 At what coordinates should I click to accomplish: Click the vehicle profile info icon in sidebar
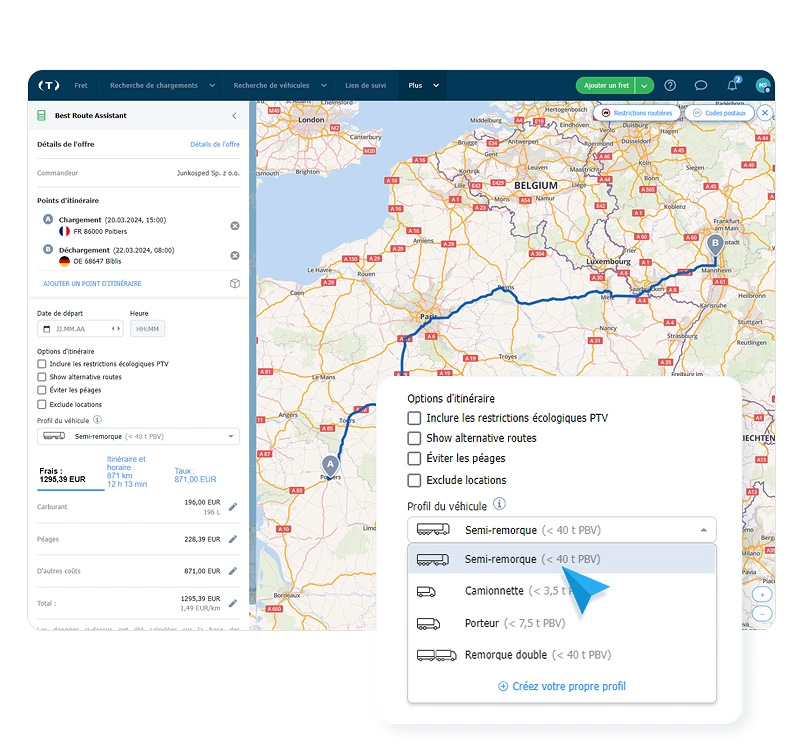click(x=97, y=419)
